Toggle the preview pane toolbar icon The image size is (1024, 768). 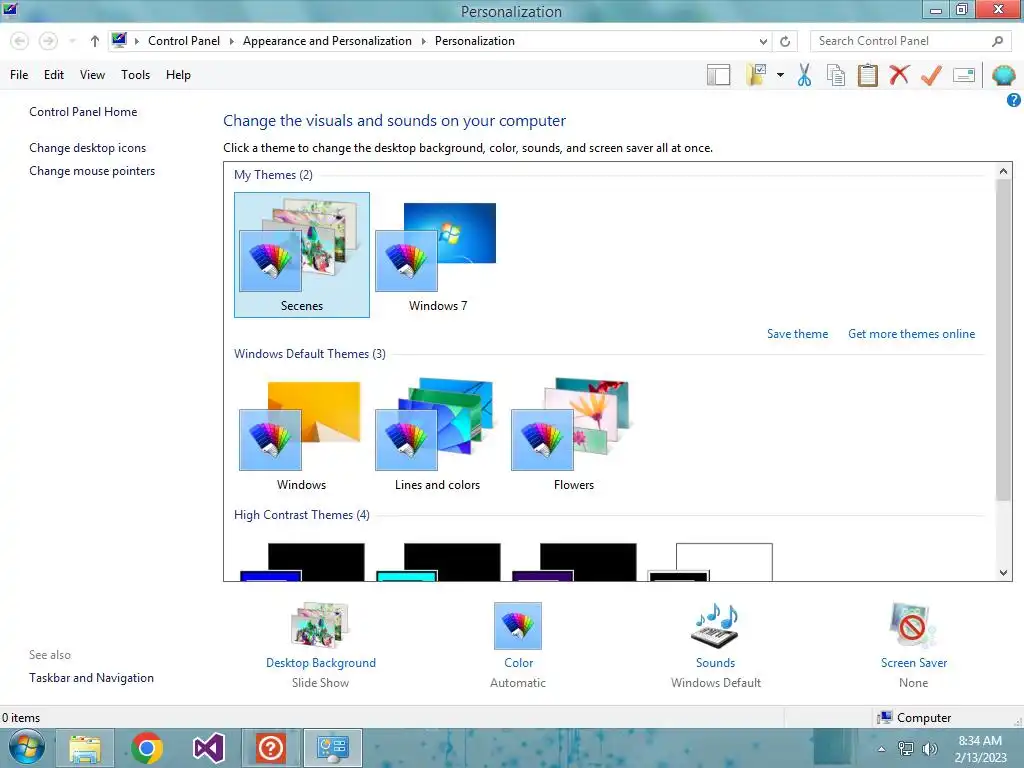718,75
